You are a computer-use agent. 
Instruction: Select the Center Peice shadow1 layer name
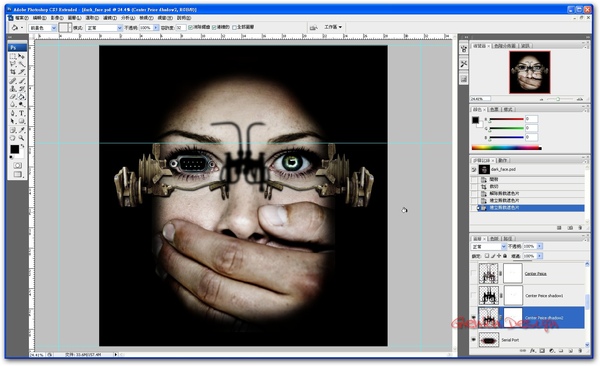point(544,296)
